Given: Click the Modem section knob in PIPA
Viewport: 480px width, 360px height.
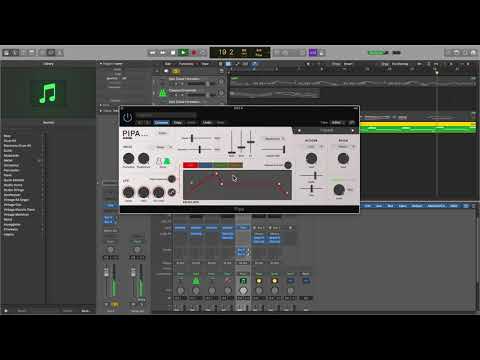Looking at the screenshot, I should 311,158.
